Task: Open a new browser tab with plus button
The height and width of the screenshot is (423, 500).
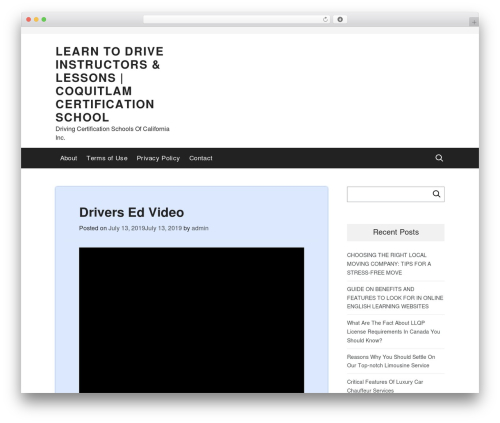Action: 474,22
